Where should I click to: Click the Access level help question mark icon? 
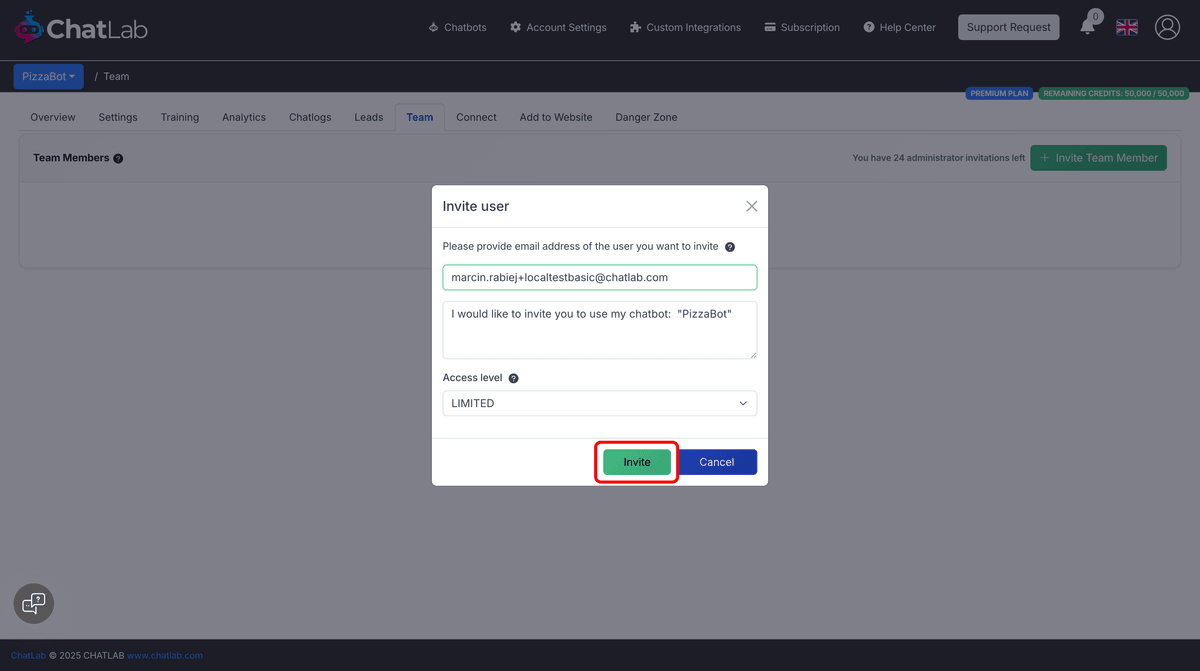click(x=513, y=377)
